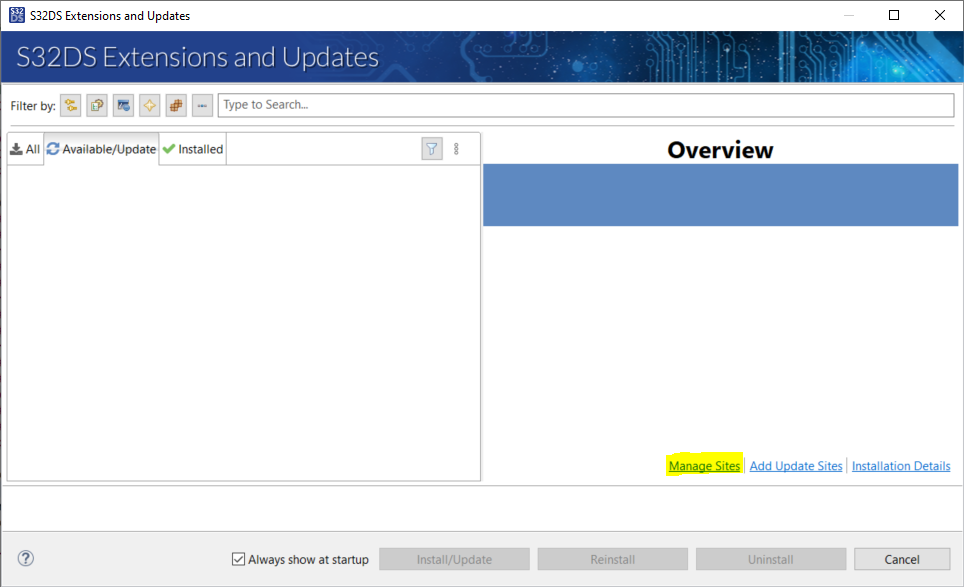Viewport: 964px width, 587px height.
Task: Click the Add Update Sites link
Action: point(796,466)
